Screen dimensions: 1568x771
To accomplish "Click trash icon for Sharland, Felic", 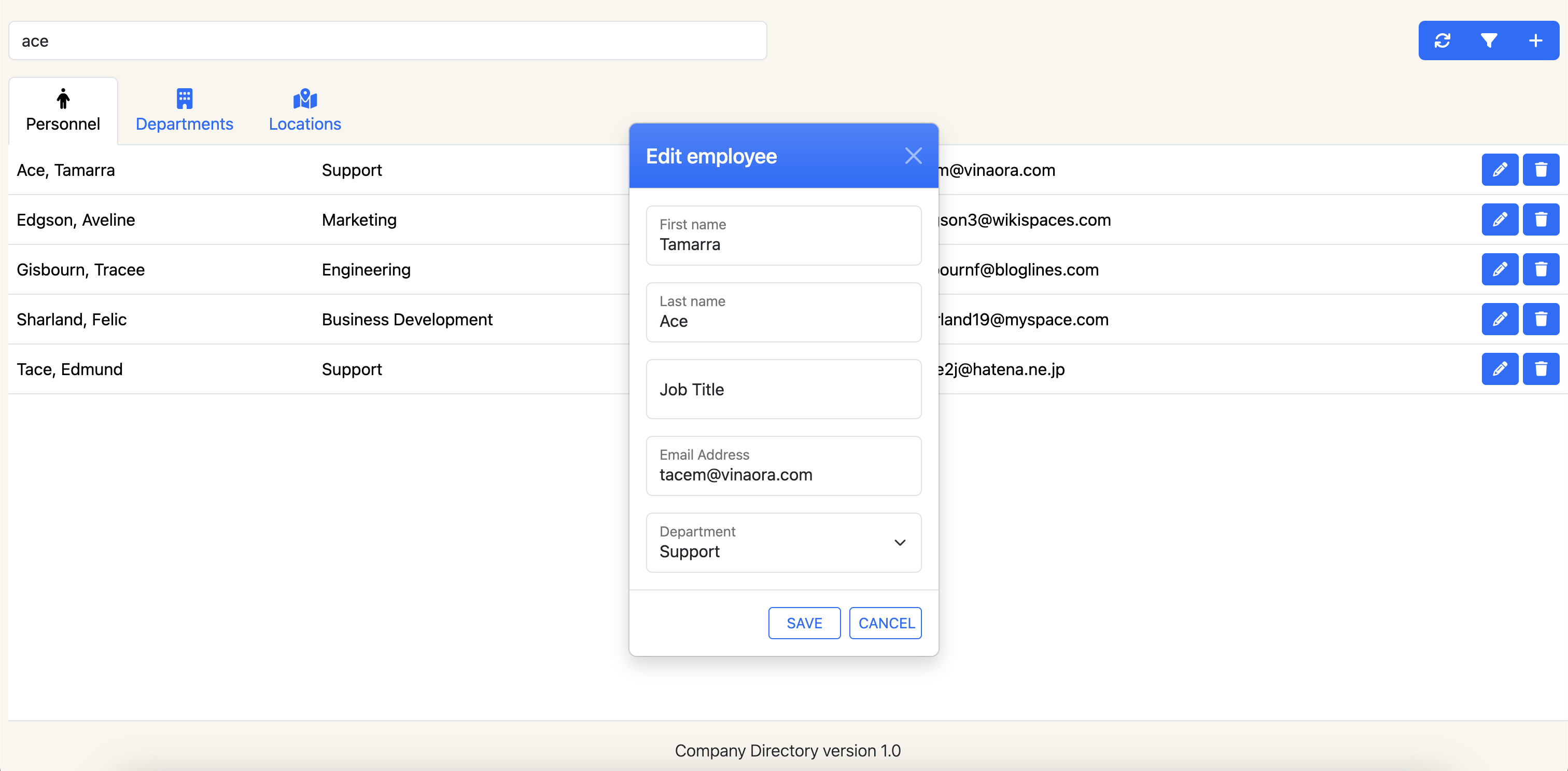I will [x=1541, y=319].
